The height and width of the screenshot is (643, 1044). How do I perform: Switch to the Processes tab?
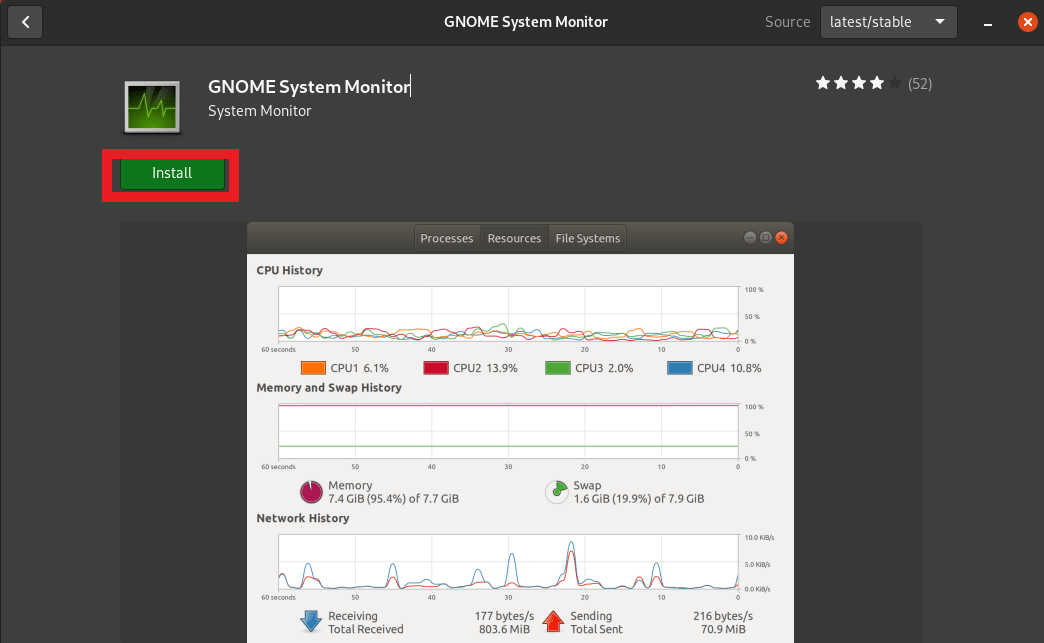coord(446,238)
